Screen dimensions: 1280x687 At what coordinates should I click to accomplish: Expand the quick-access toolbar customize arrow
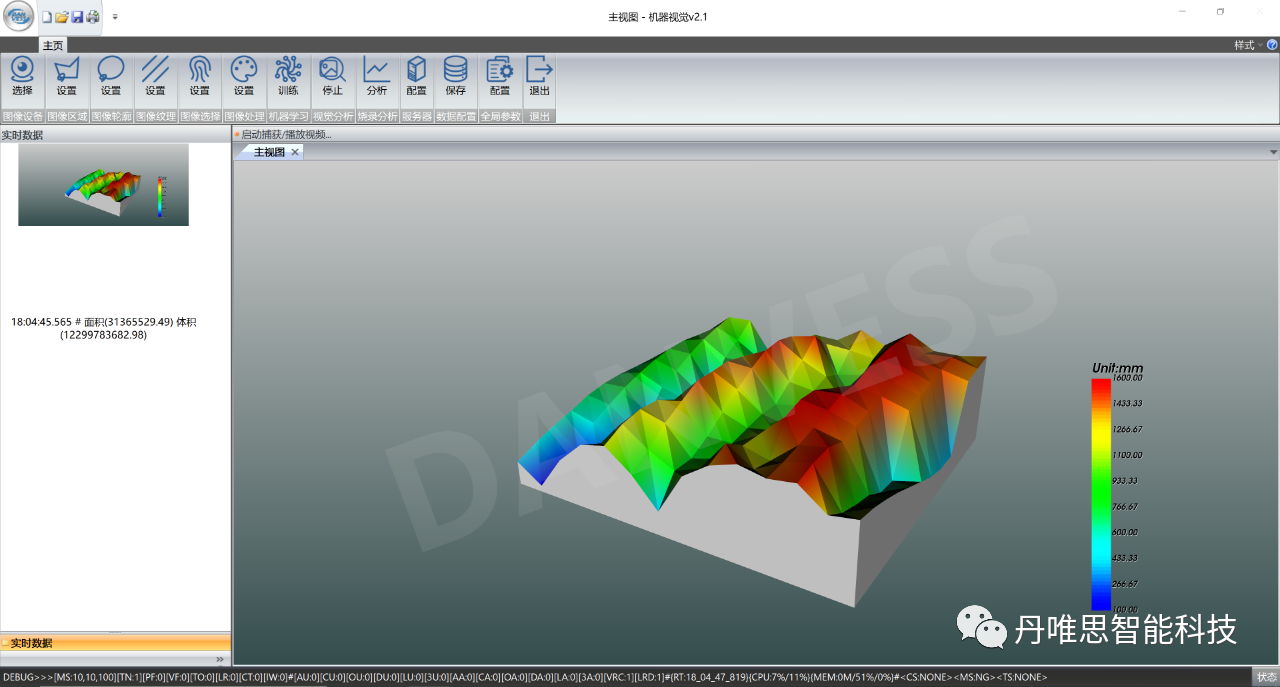[x=115, y=17]
